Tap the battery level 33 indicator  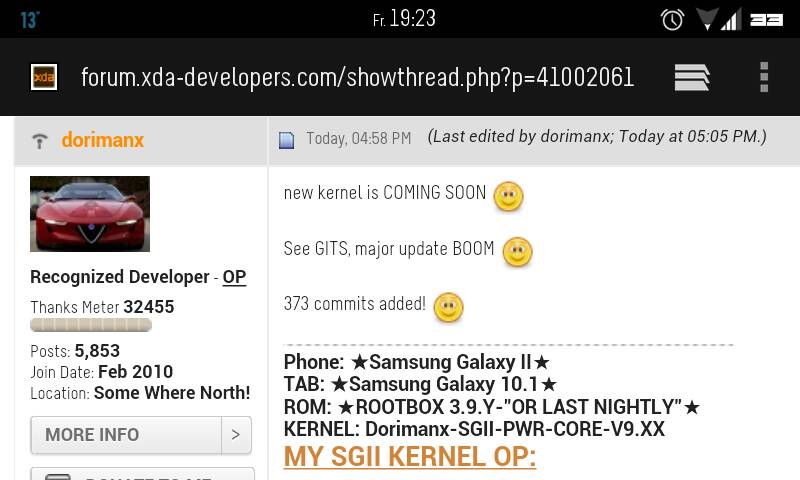coord(766,20)
